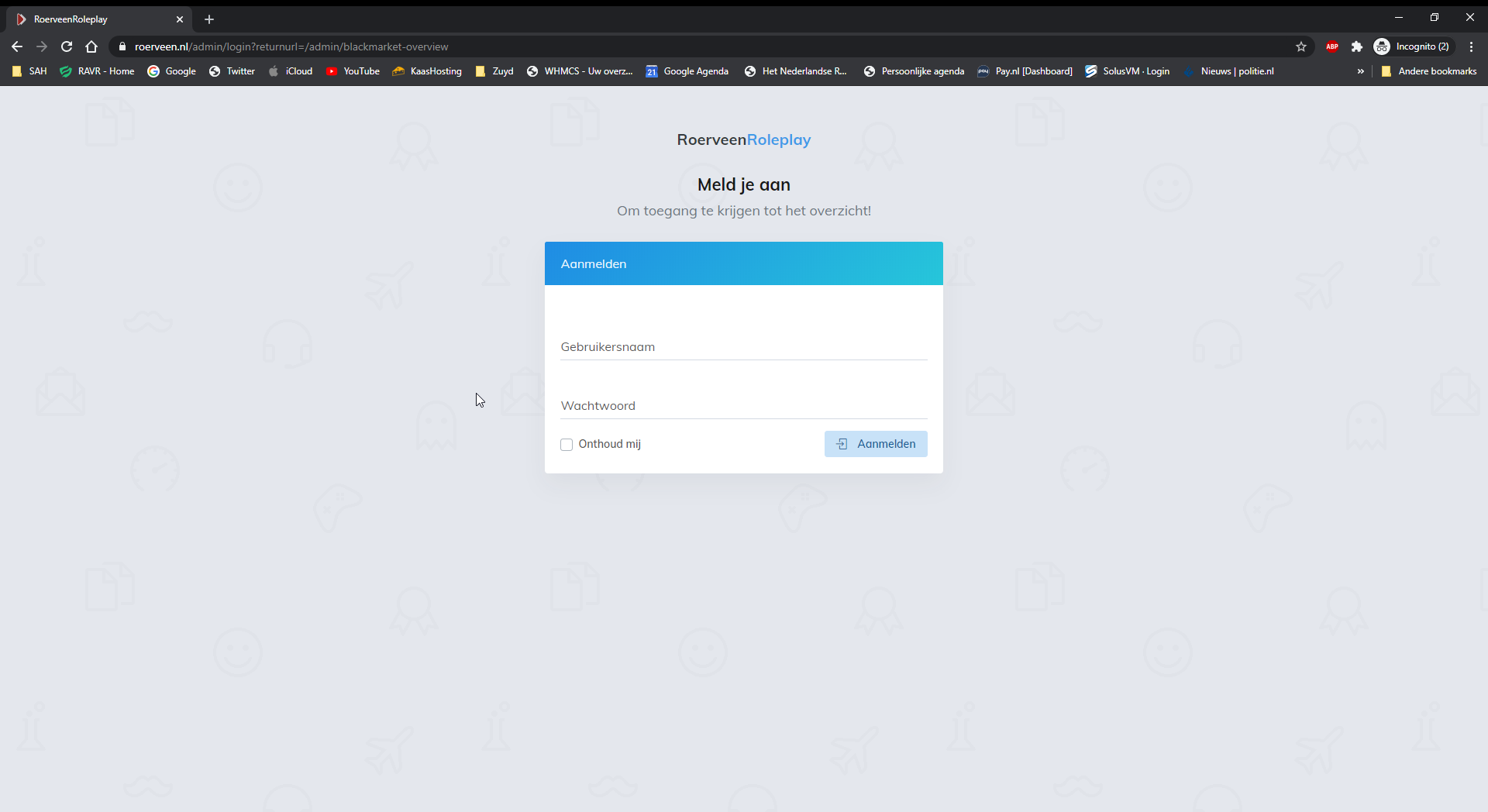
Task: Click the RoerveenRoleplay logo link
Action: point(743,140)
